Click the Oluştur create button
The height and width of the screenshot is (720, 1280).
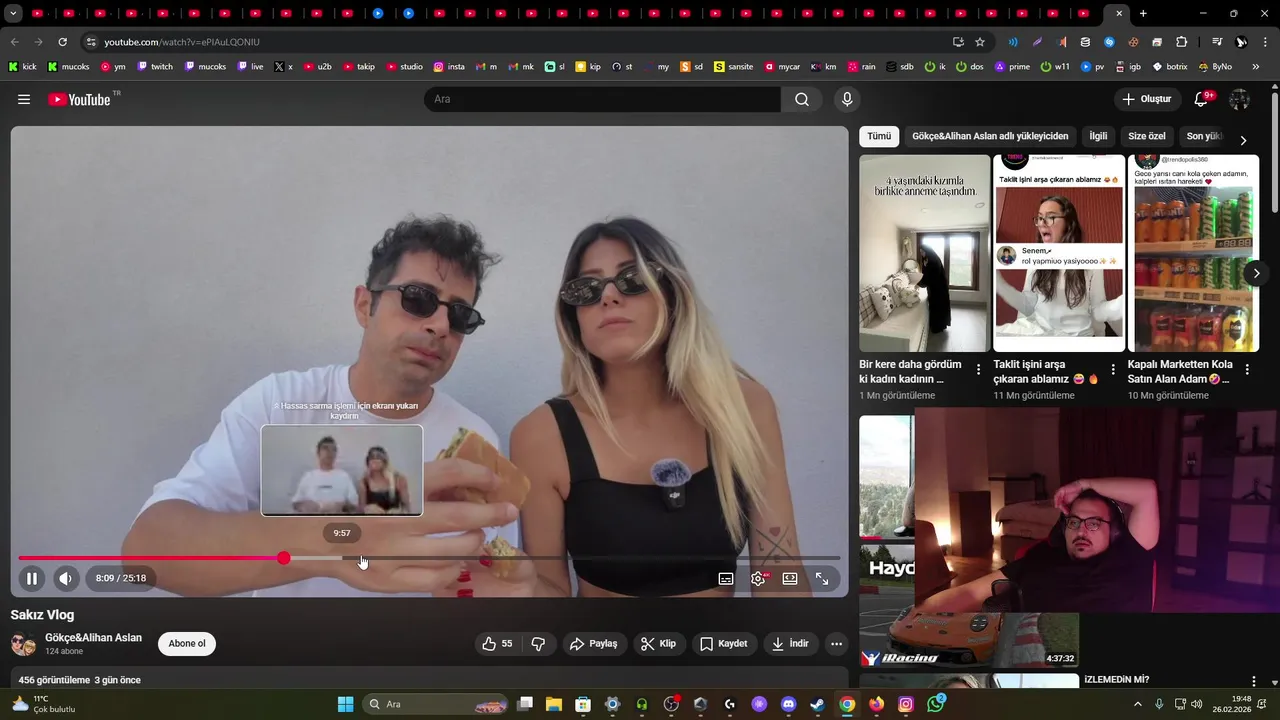(1147, 99)
